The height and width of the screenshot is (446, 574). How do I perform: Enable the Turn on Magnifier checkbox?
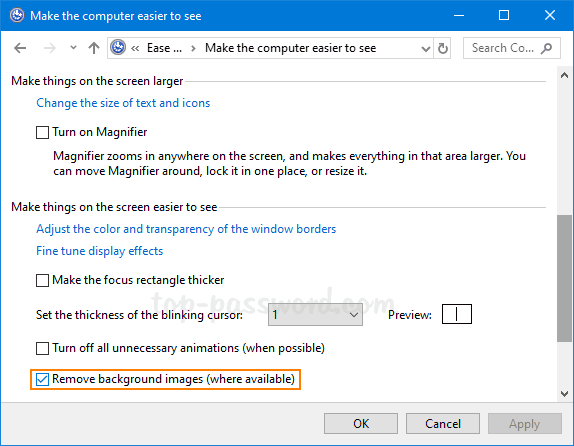click(42, 132)
